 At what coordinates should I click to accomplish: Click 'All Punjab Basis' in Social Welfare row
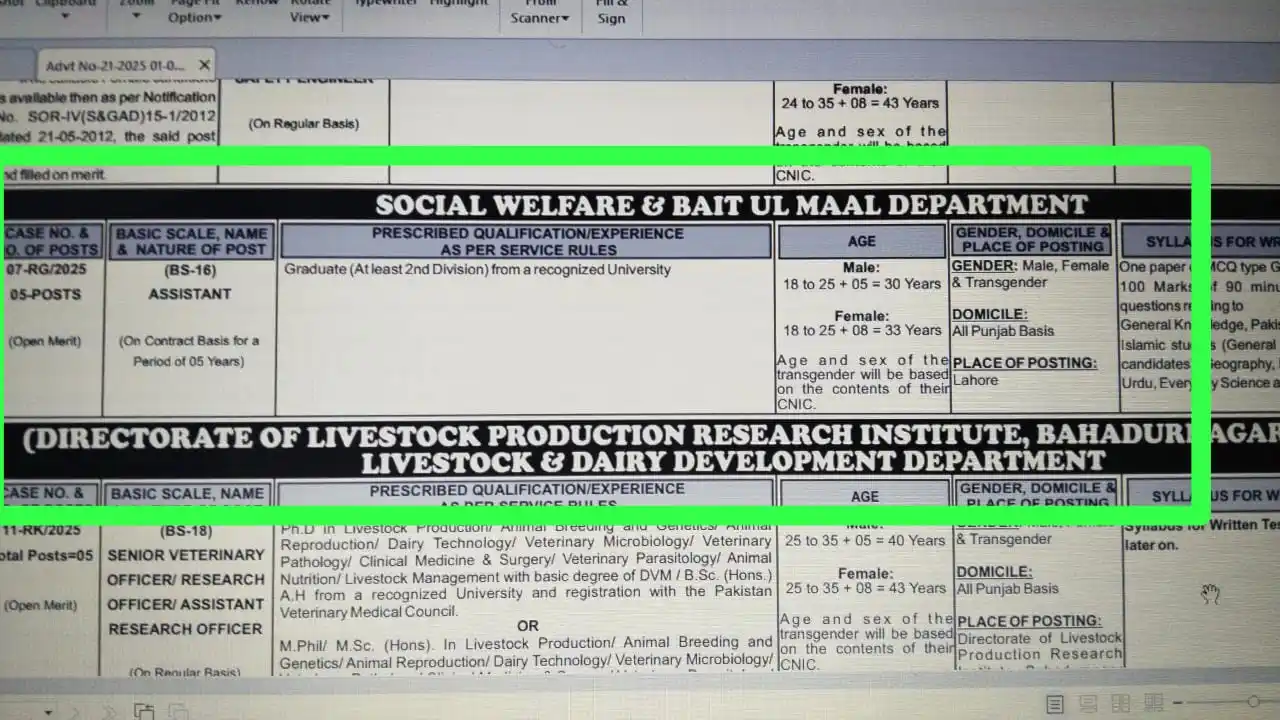click(1003, 331)
